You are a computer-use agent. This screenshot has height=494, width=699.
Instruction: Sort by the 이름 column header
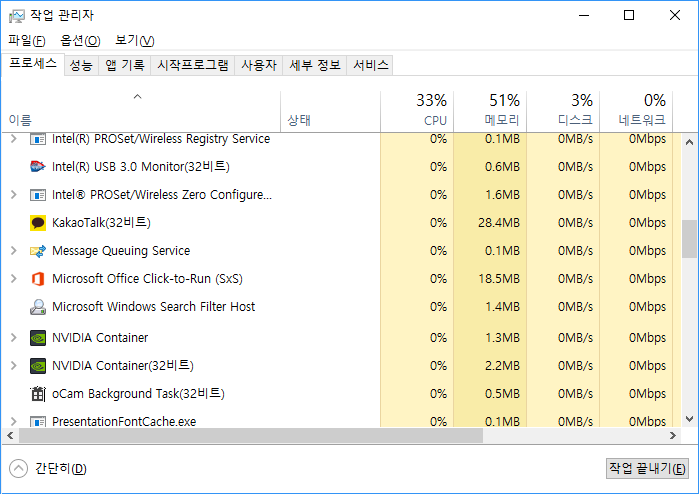[x=141, y=111]
